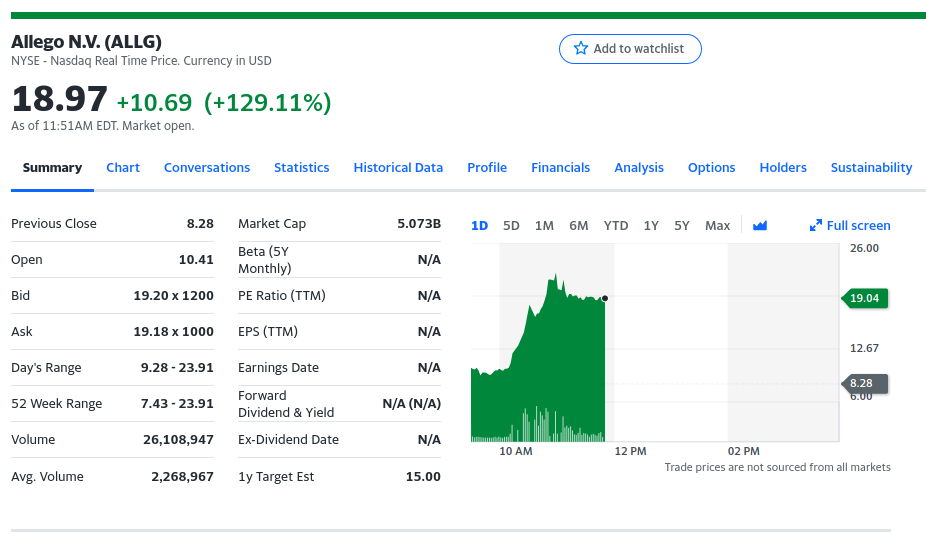
Task: Click the Full screen expand arrows icon
Action: (816, 226)
